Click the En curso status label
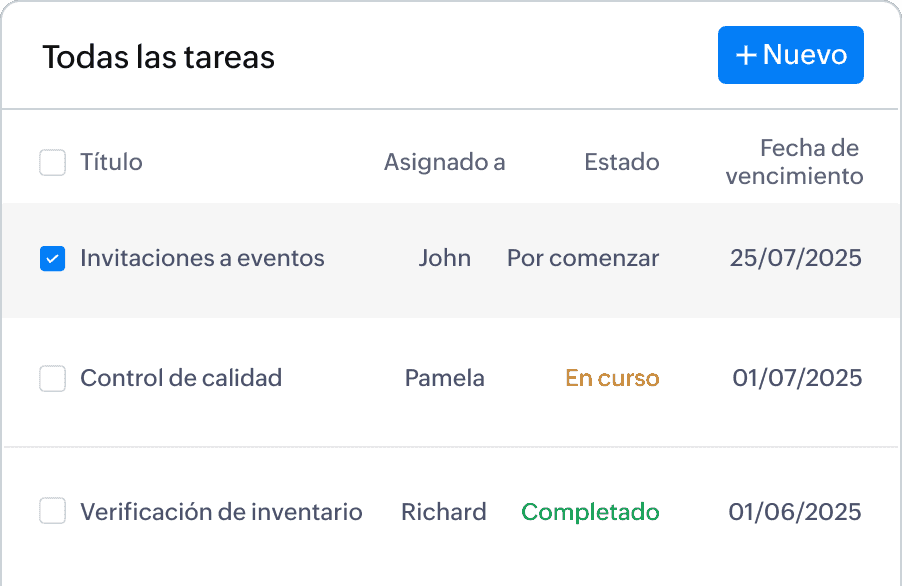 [x=613, y=378]
